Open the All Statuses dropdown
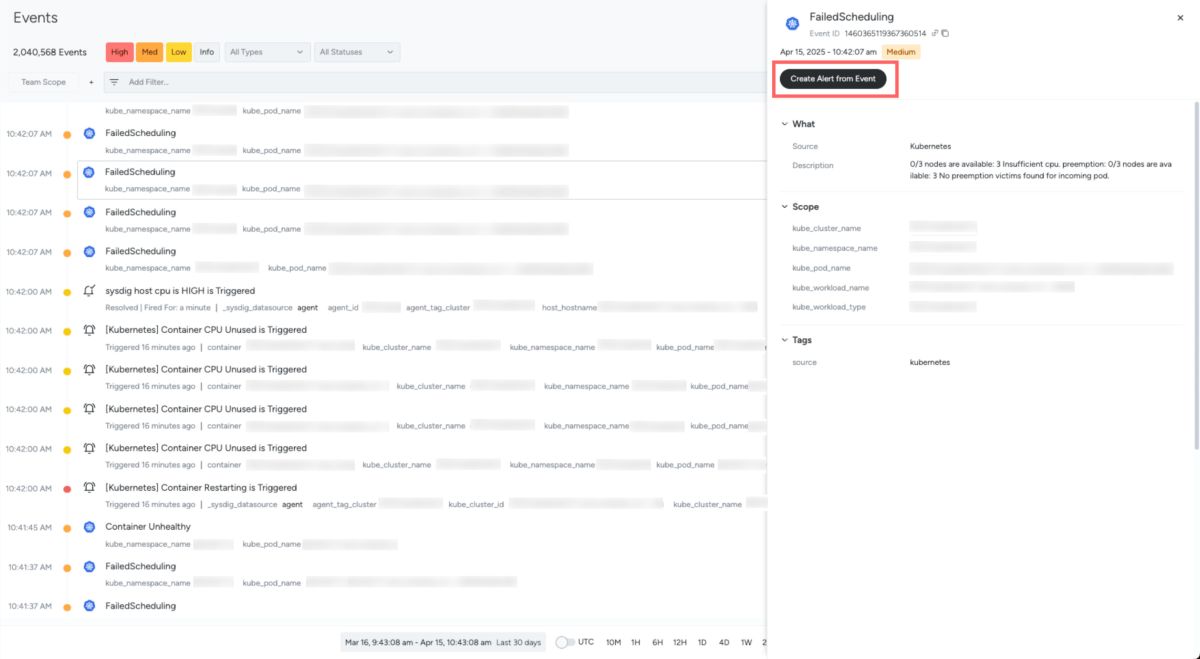This screenshot has width=1200, height=659. [357, 52]
